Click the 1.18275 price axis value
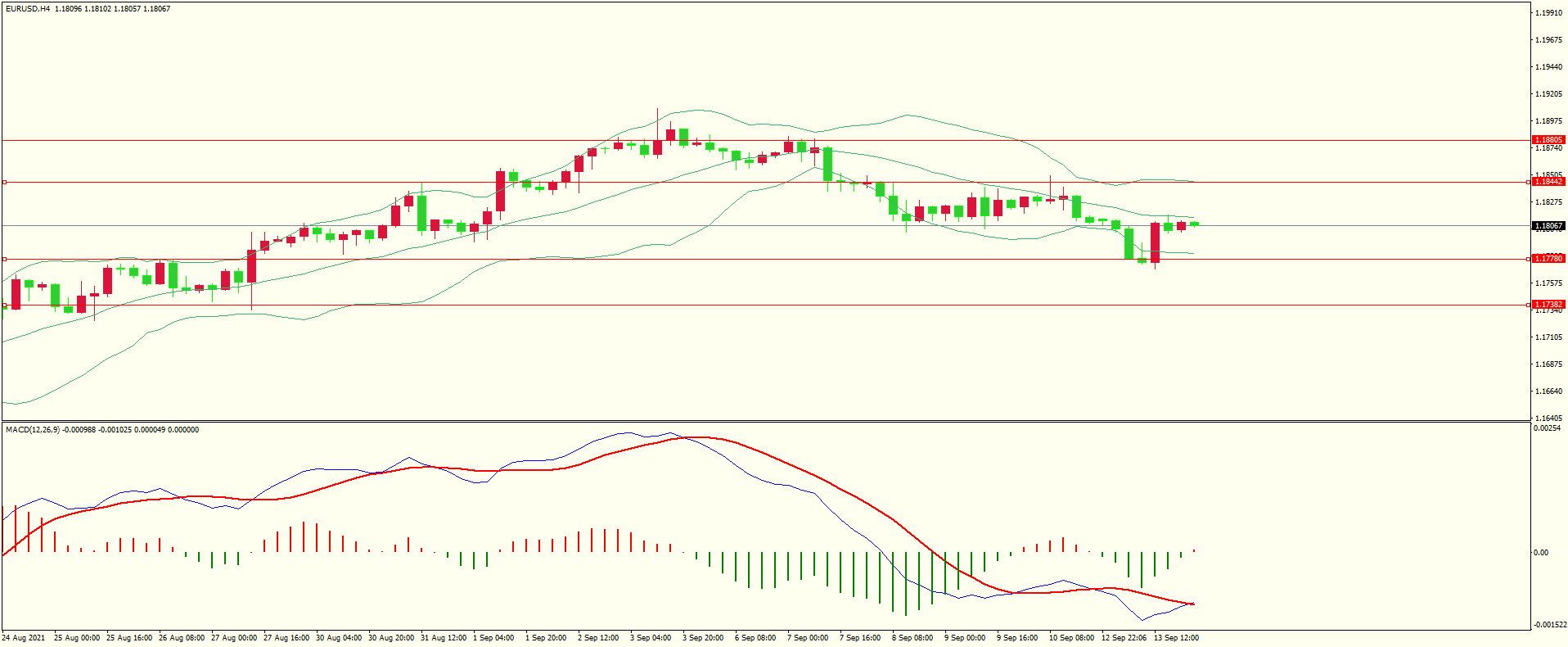 point(1549,202)
